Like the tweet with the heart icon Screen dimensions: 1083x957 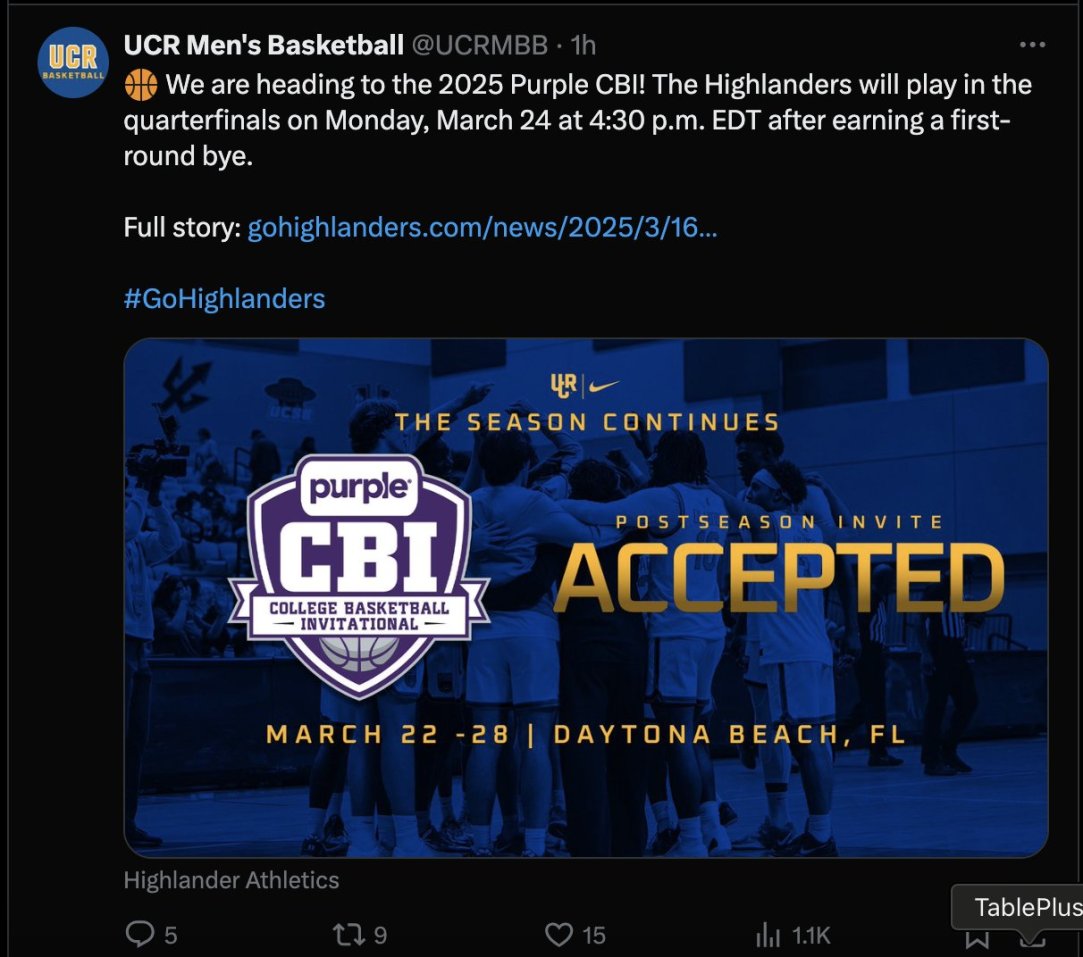coord(558,934)
